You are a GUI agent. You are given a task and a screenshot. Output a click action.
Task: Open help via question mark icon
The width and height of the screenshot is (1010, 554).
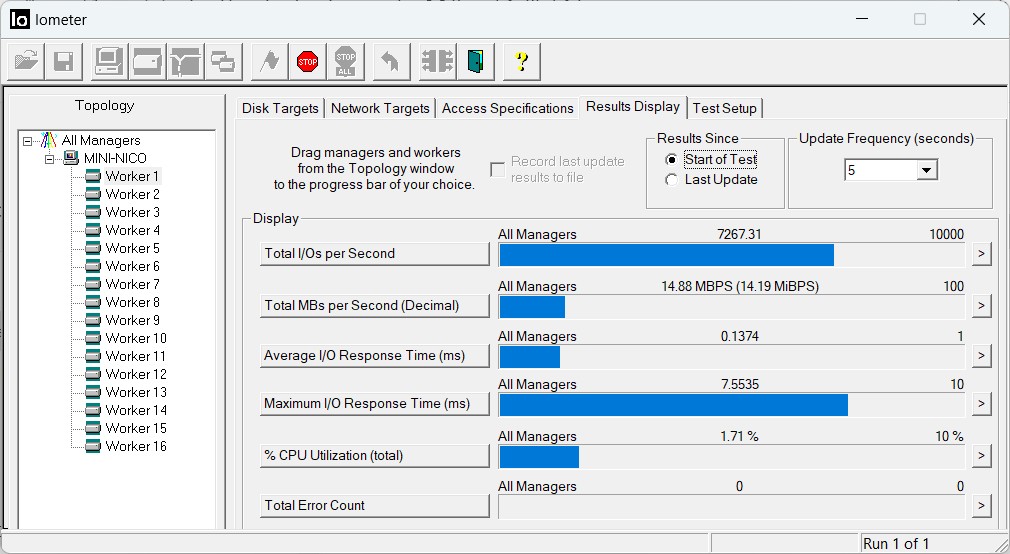521,62
